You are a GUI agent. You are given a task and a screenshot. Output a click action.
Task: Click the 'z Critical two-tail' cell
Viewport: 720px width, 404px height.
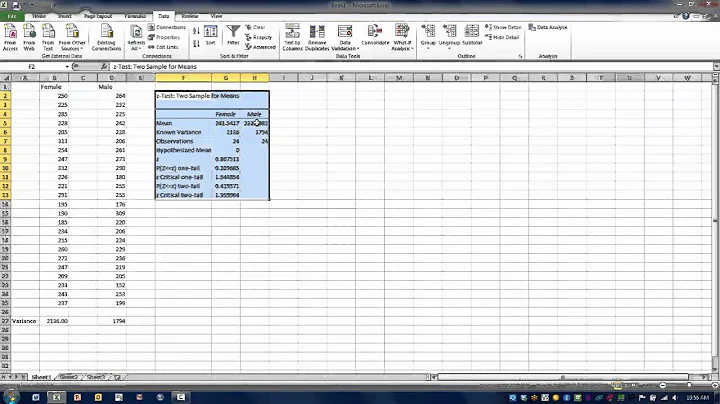tap(183, 195)
